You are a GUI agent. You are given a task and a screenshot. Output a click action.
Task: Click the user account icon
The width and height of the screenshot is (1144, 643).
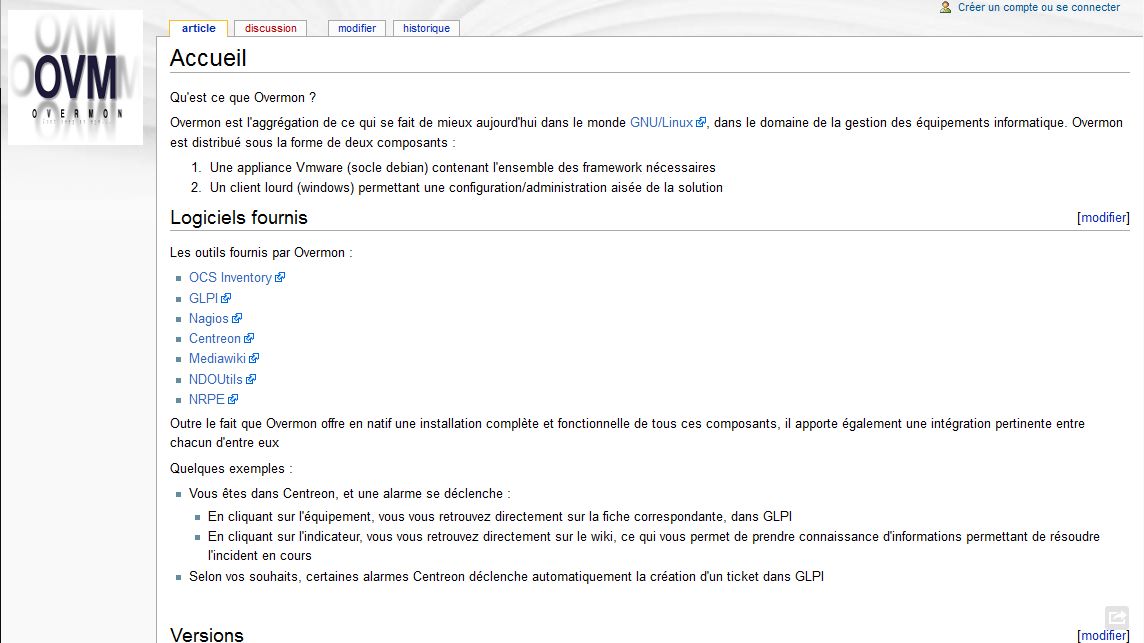click(x=946, y=7)
